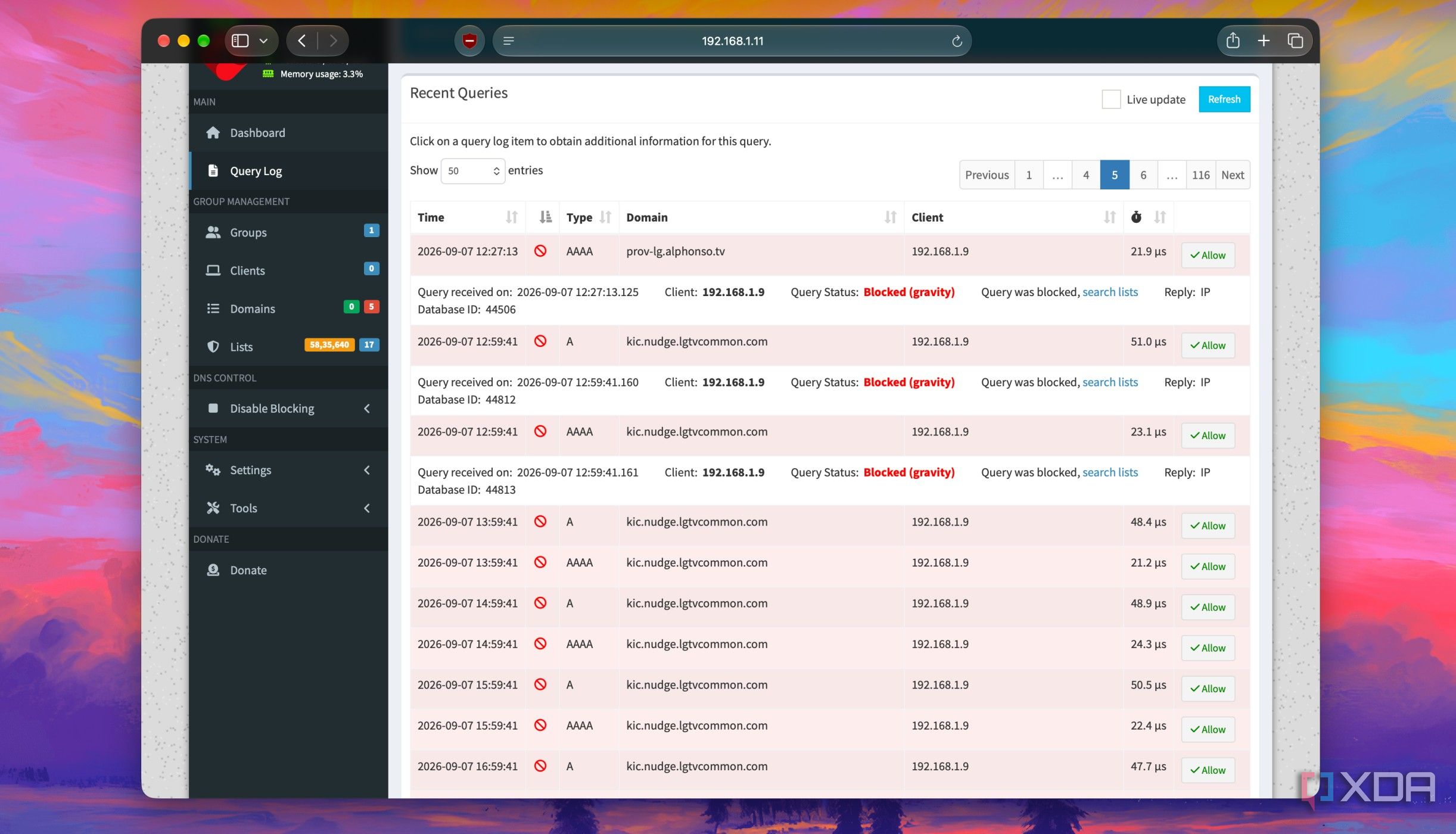Open the Safari share icon
This screenshot has width=1456, height=834.
(x=1233, y=41)
